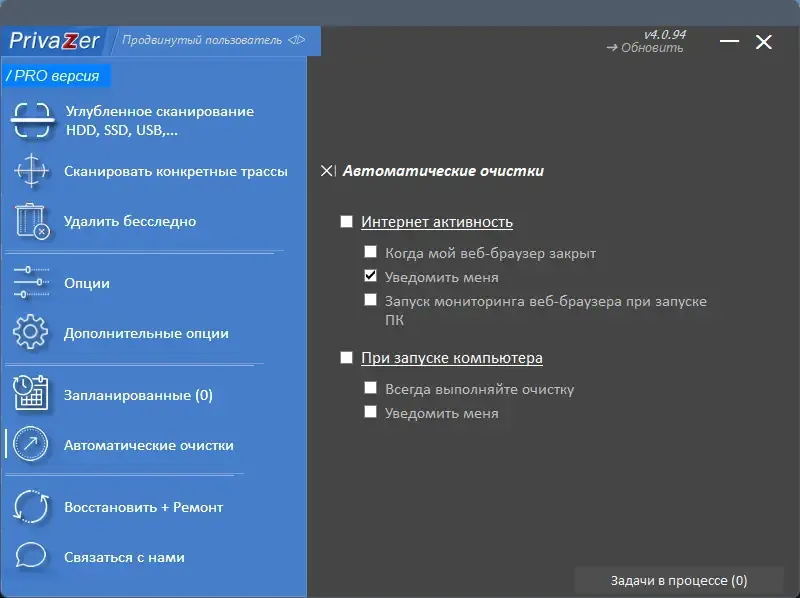The width and height of the screenshot is (800, 598).
Task: Click the deep scan HDD/SSD/USB icon
Action: (32, 121)
